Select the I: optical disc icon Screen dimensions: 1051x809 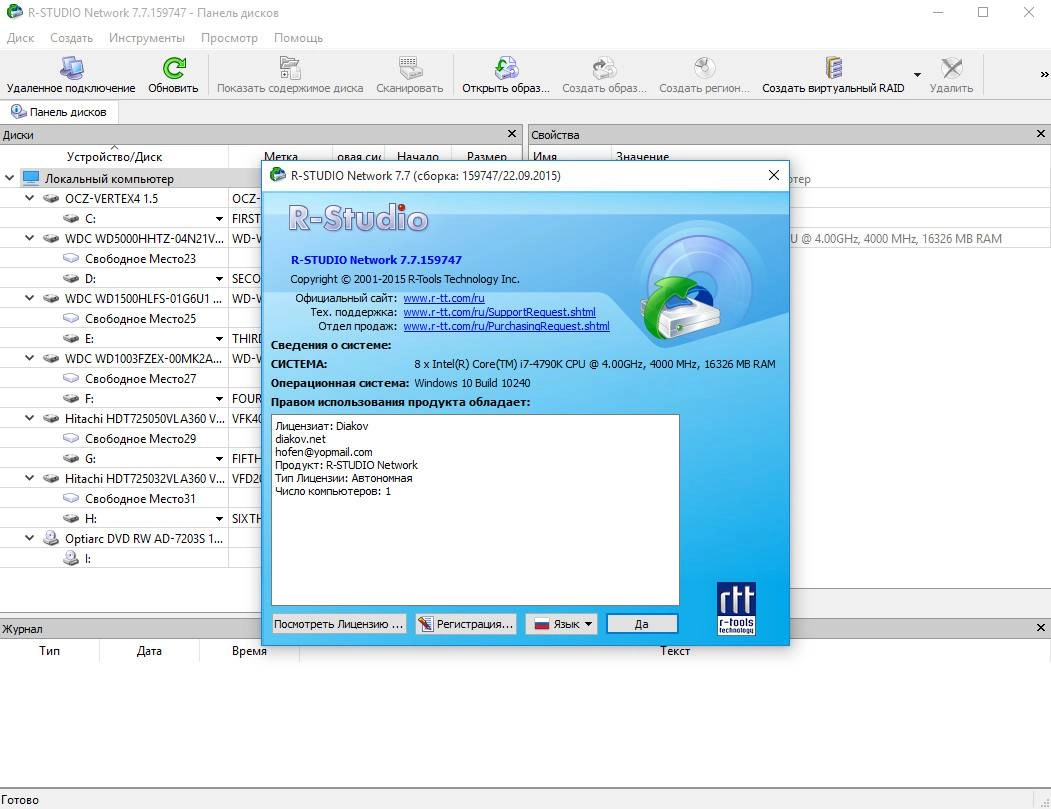[x=71, y=558]
